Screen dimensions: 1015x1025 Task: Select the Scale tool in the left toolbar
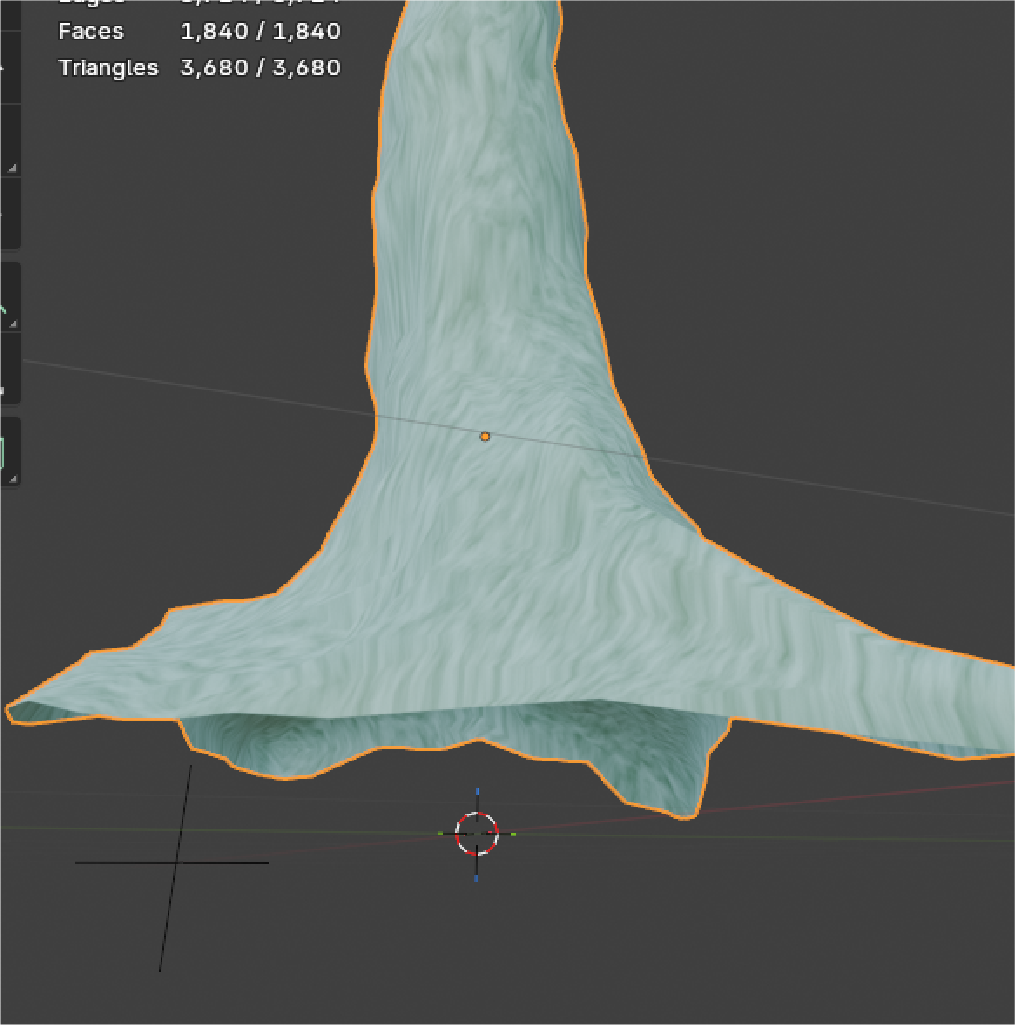(8, 140)
